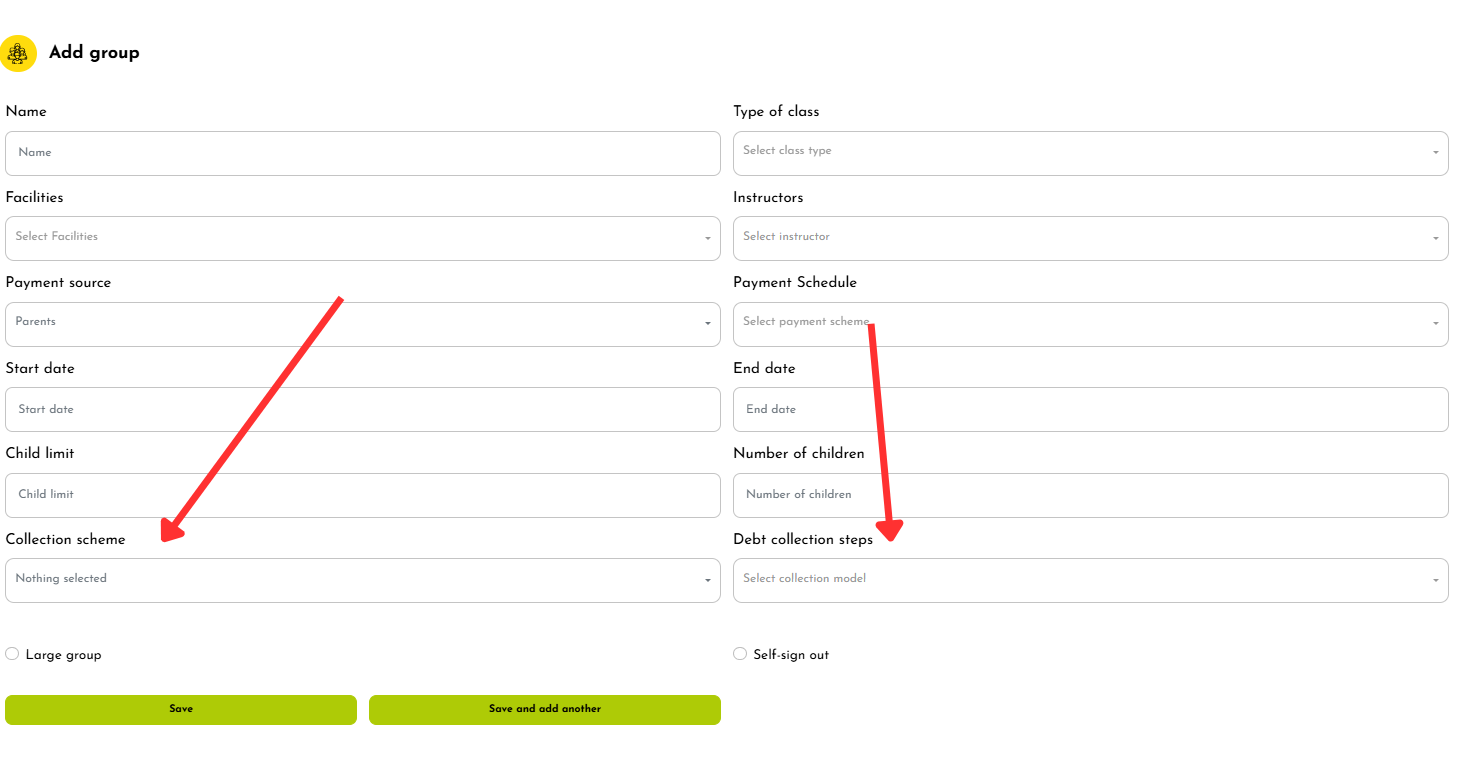Viewport: 1475px width, 767px height.
Task: Select the Large group radio button
Action: point(12,654)
